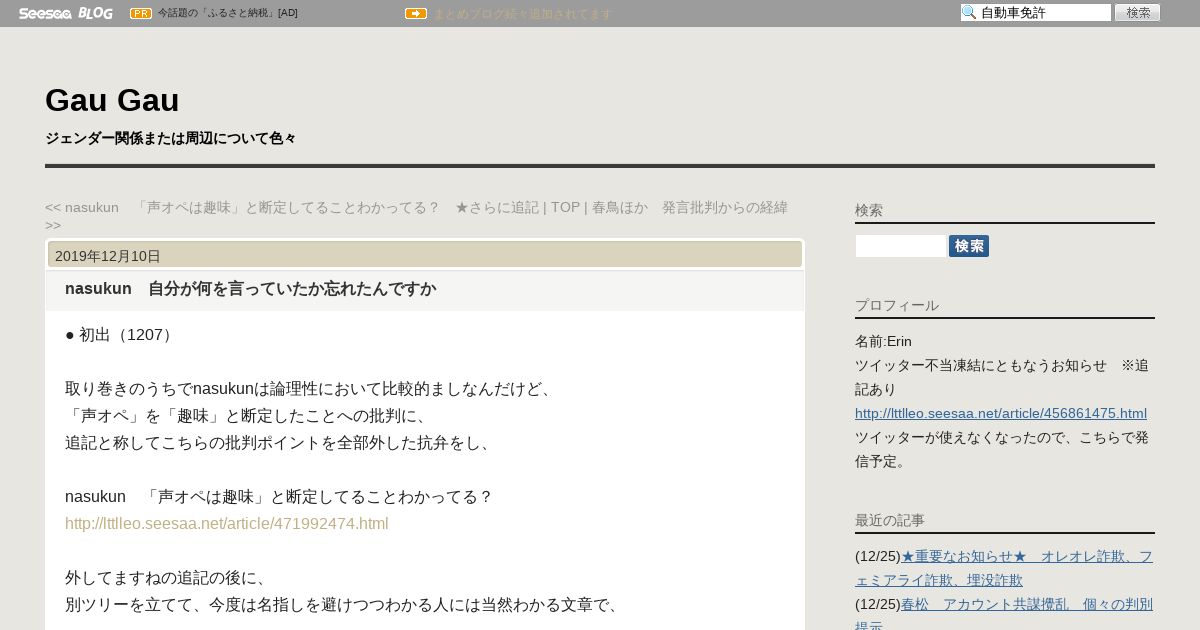Select the text ● 初出（1207）
This screenshot has height=630, width=1200.
(122, 335)
